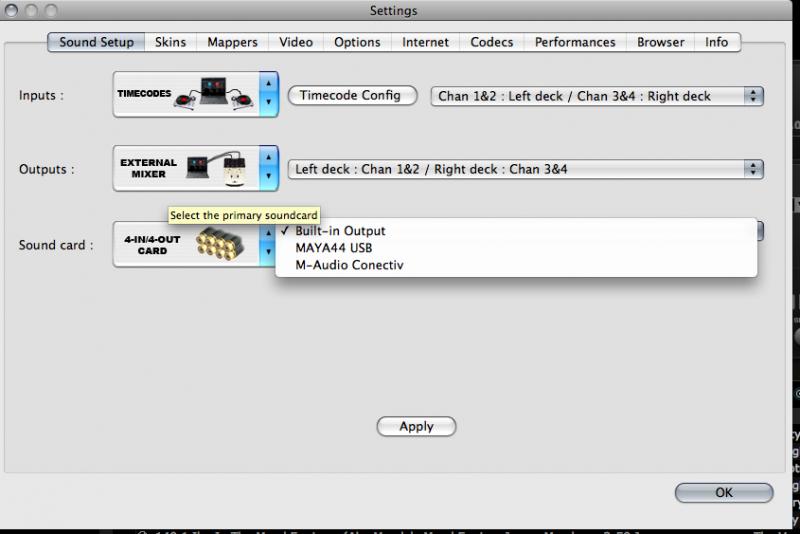Open the Mappers tab
This screenshot has width=800, height=534.
(x=232, y=42)
